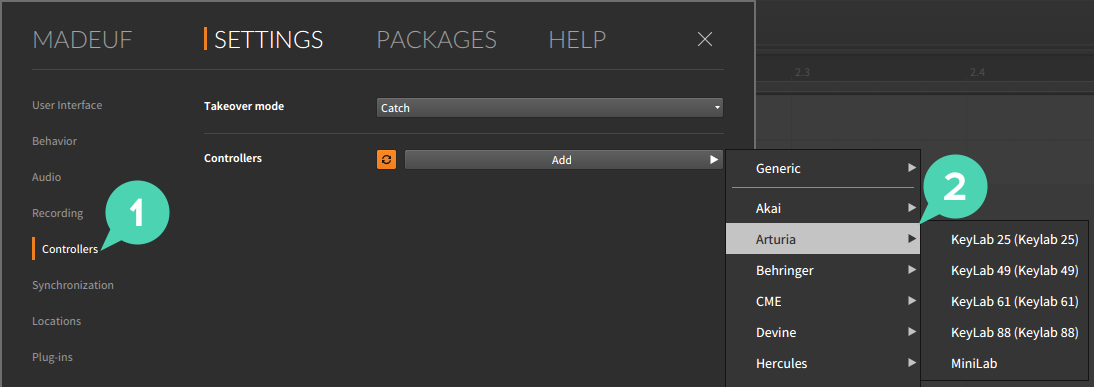The image size is (1094, 387).
Task: Open the Hercules submenu
Action: pyautogui.click(x=823, y=363)
